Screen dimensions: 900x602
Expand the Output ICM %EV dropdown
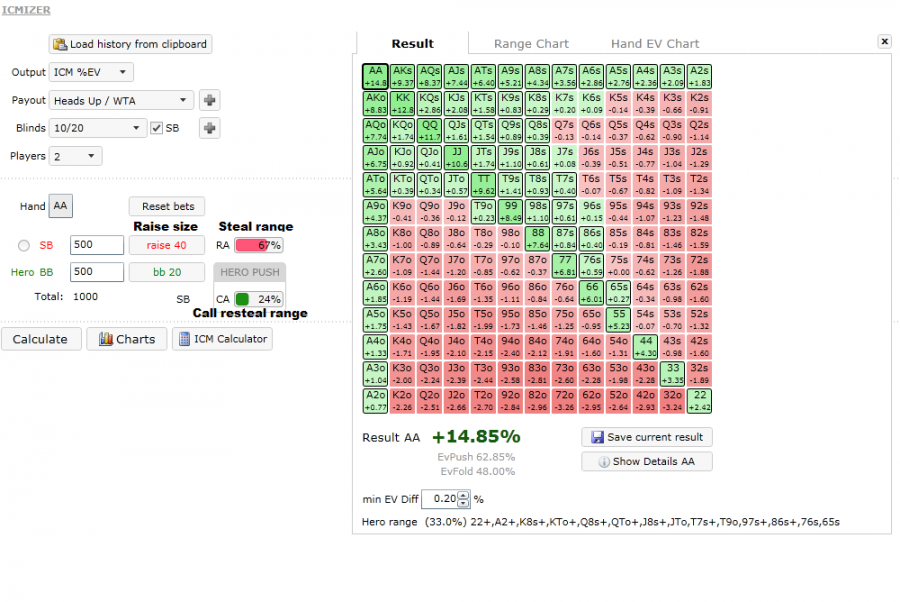(x=91, y=72)
